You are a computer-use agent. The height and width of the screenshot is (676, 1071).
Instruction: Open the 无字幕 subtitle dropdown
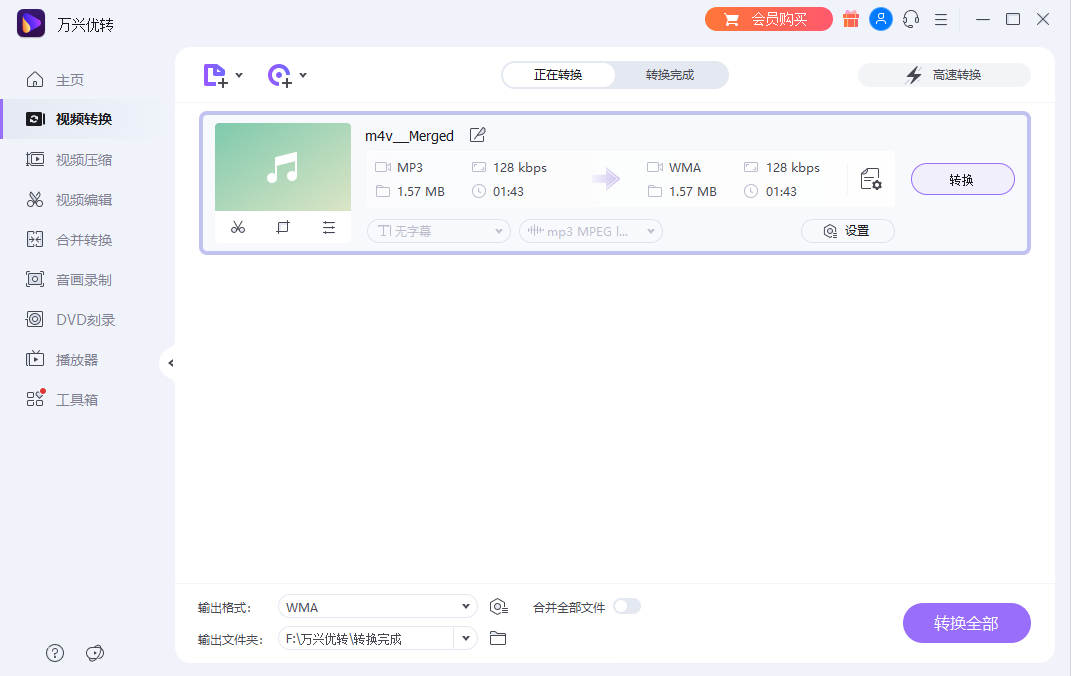pos(439,231)
